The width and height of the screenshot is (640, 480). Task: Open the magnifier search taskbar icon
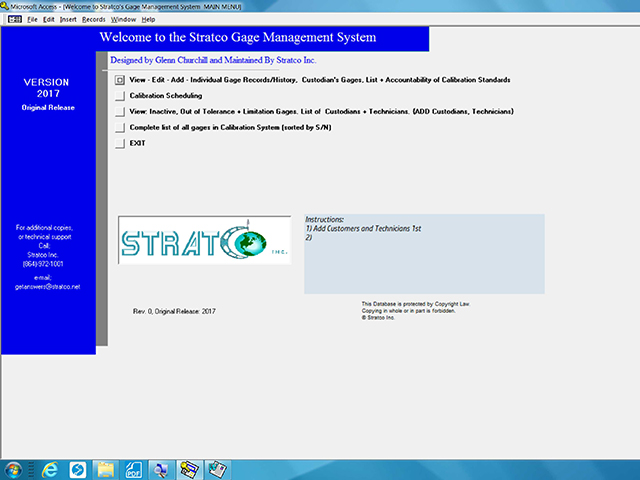[161, 470]
